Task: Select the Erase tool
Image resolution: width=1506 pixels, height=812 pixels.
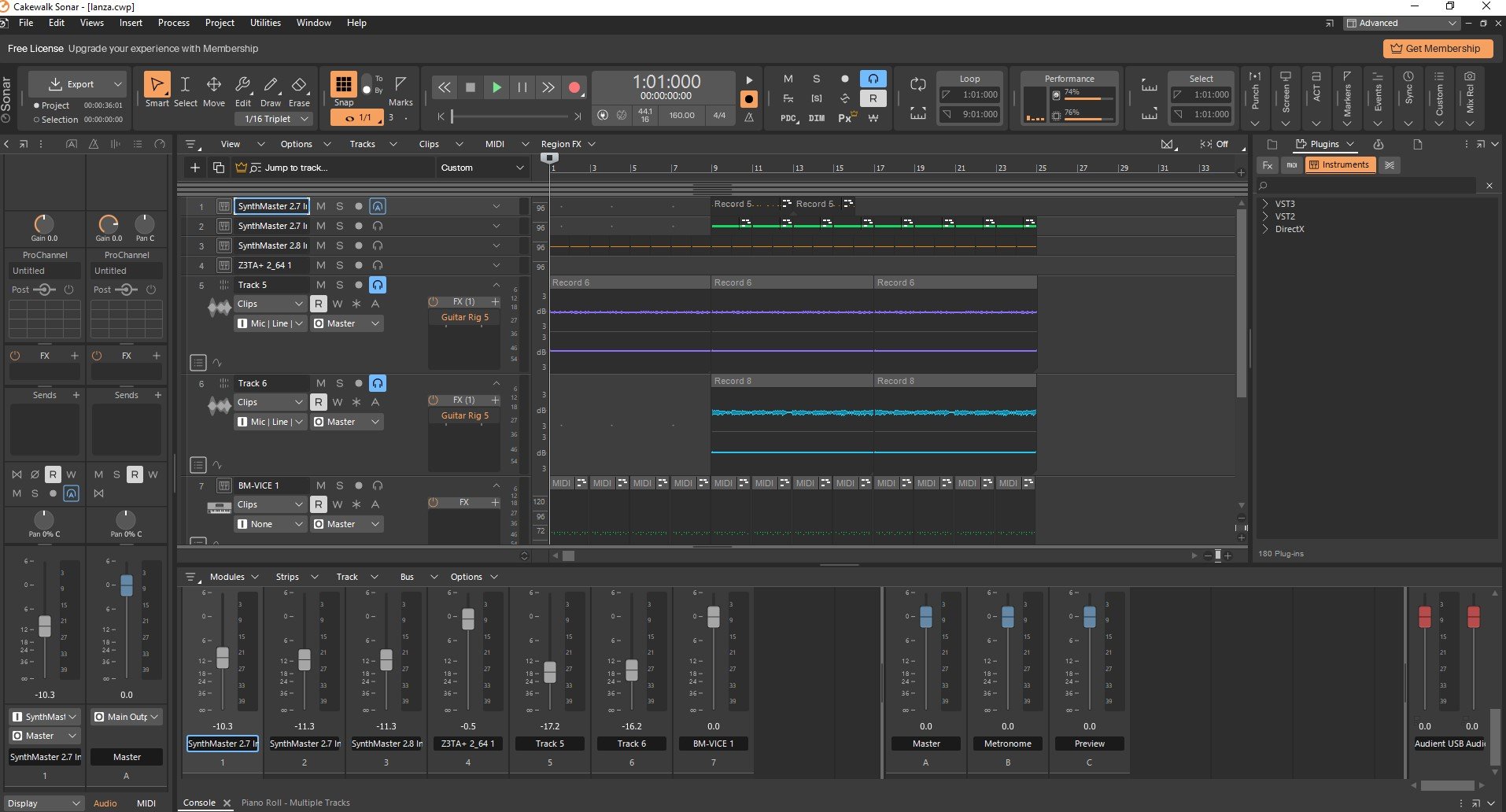Action: pyautogui.click(x=299, y=90)
